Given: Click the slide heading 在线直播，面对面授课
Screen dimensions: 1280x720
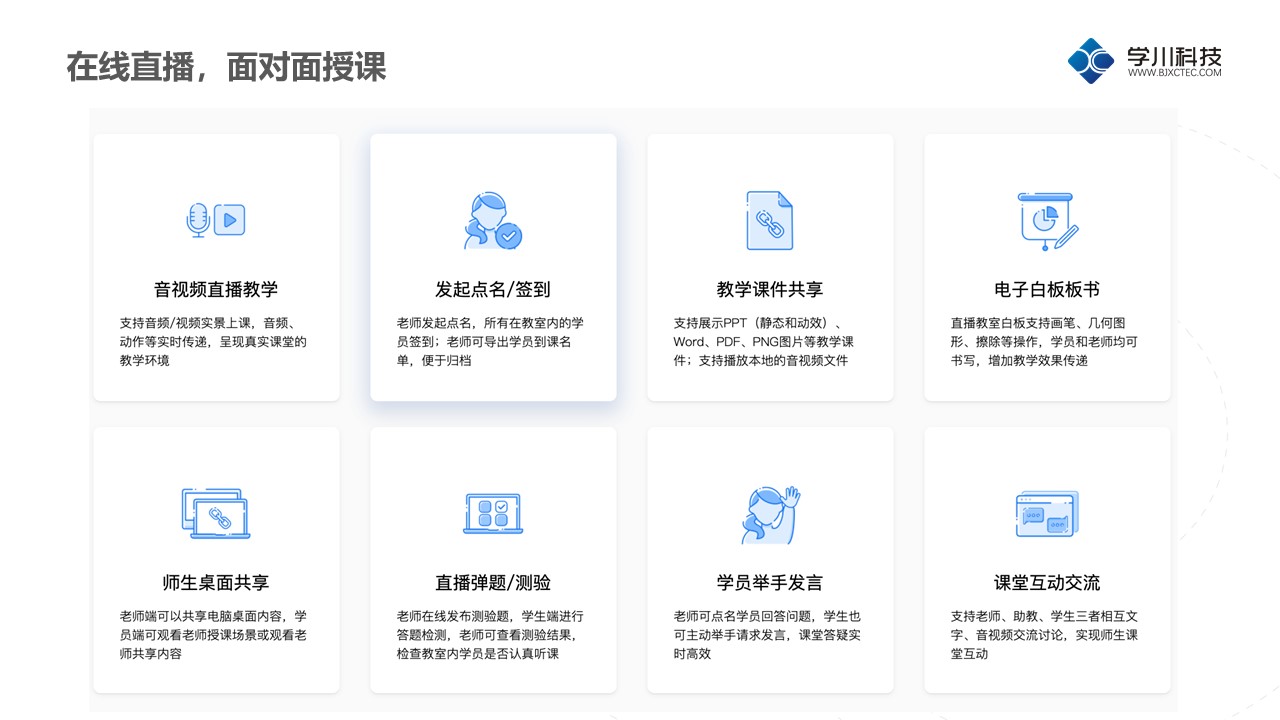Looking at the screenshot, I should pyautogui.click(x=226, y=67).
